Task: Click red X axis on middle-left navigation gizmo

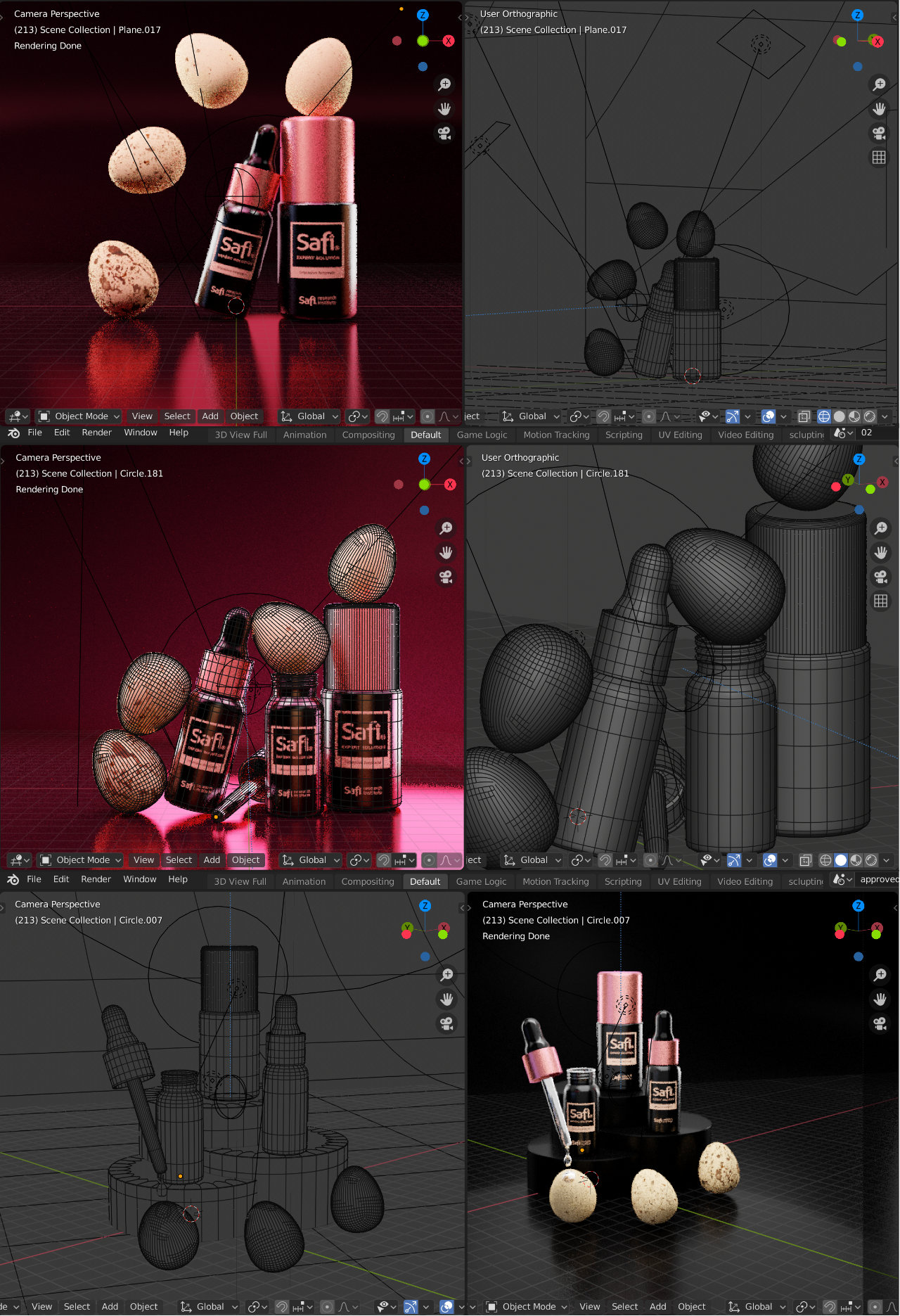Action: 450,485
